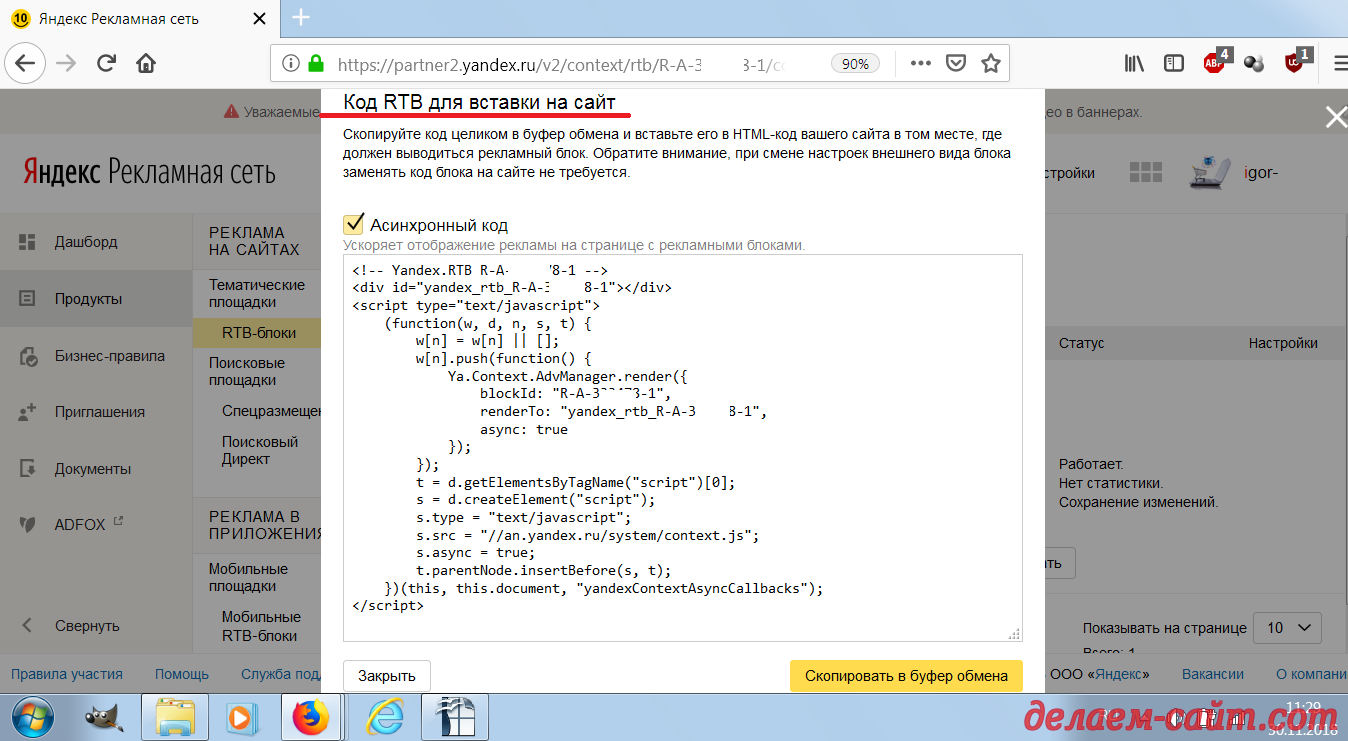Open Internet Explorer from the taskbar
This screenshot has width=1348, height=741.
[x=384, y=717]
